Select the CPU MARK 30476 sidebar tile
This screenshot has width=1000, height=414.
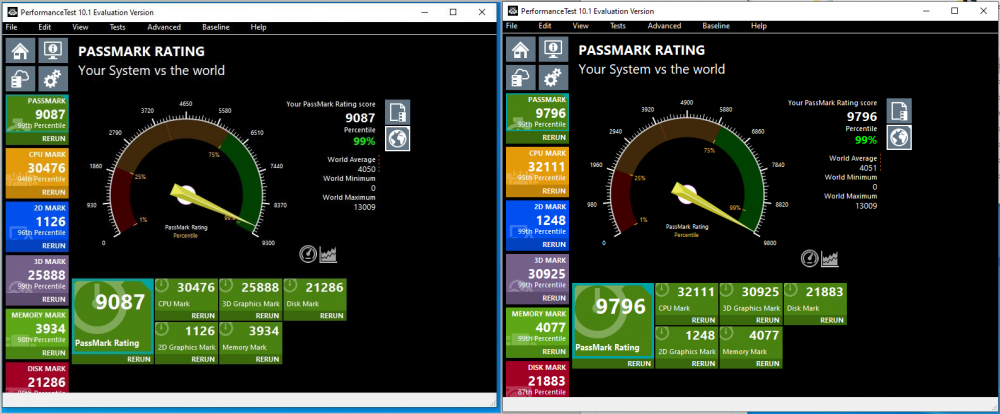click(37, 173)
